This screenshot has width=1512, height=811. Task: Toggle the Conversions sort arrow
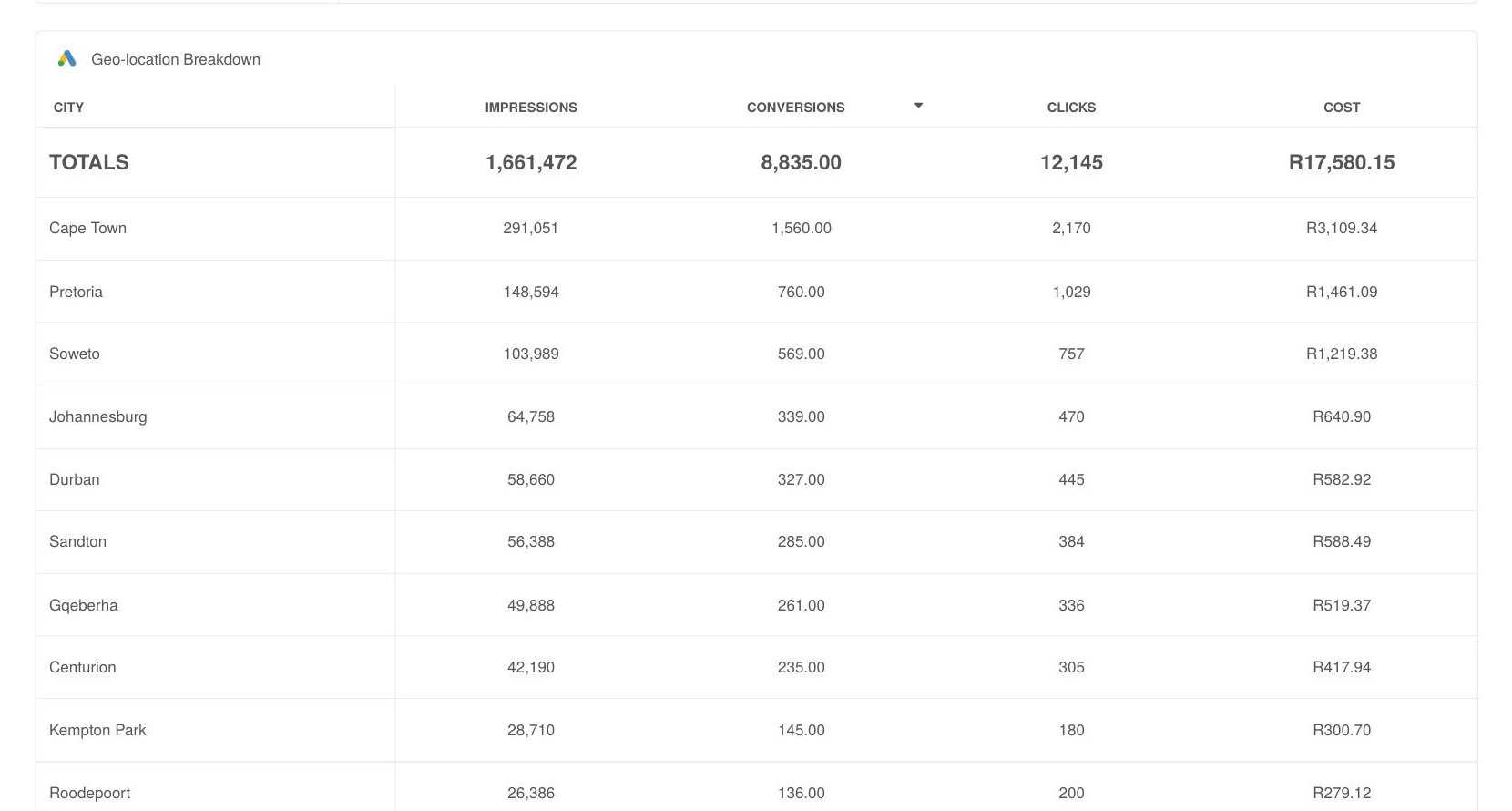(918, 106)
